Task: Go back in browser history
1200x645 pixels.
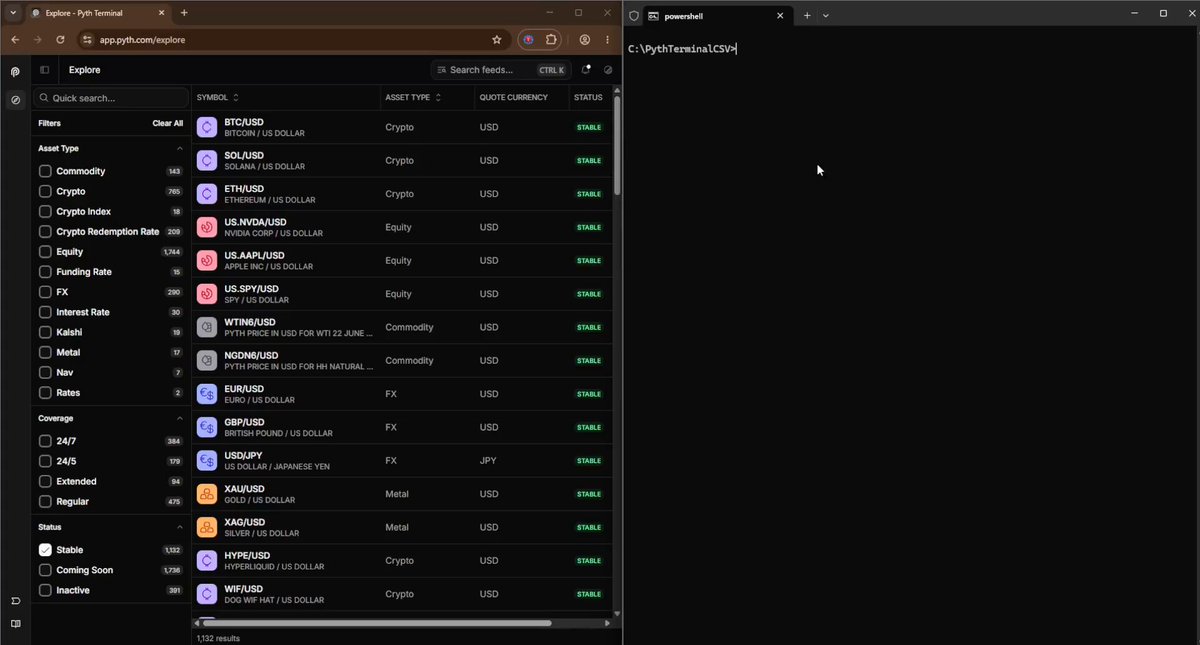Action: click(14, 40)
